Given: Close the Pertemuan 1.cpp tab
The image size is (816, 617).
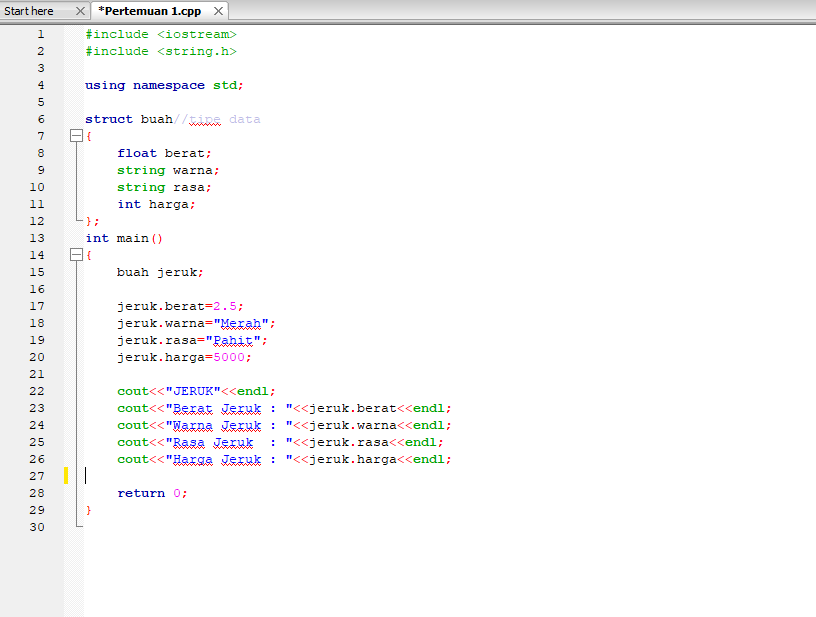Looking at the screenshot, I should (x=217, y=11).
